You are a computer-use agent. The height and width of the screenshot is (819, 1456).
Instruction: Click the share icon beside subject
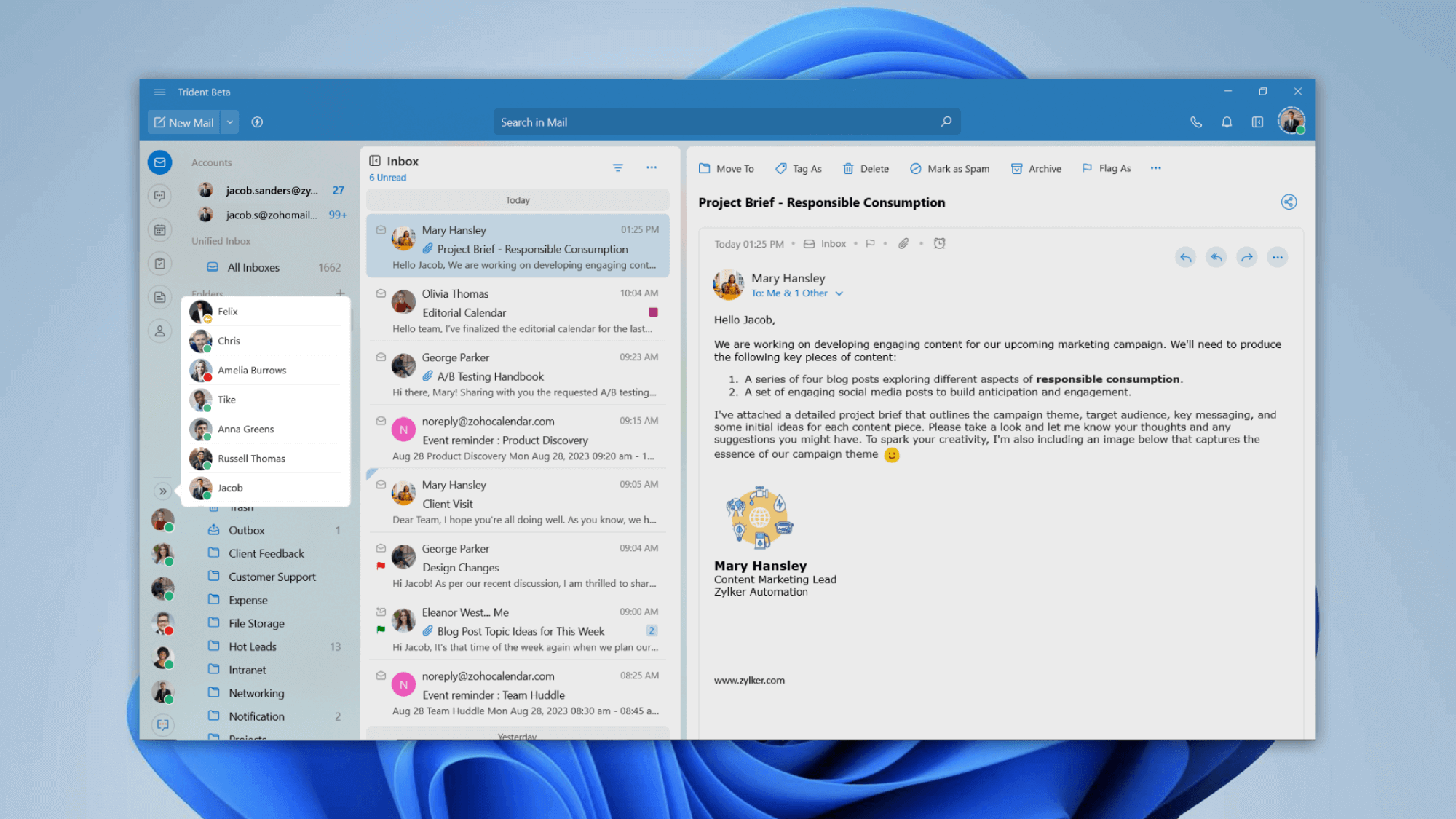coord(1289,202)
